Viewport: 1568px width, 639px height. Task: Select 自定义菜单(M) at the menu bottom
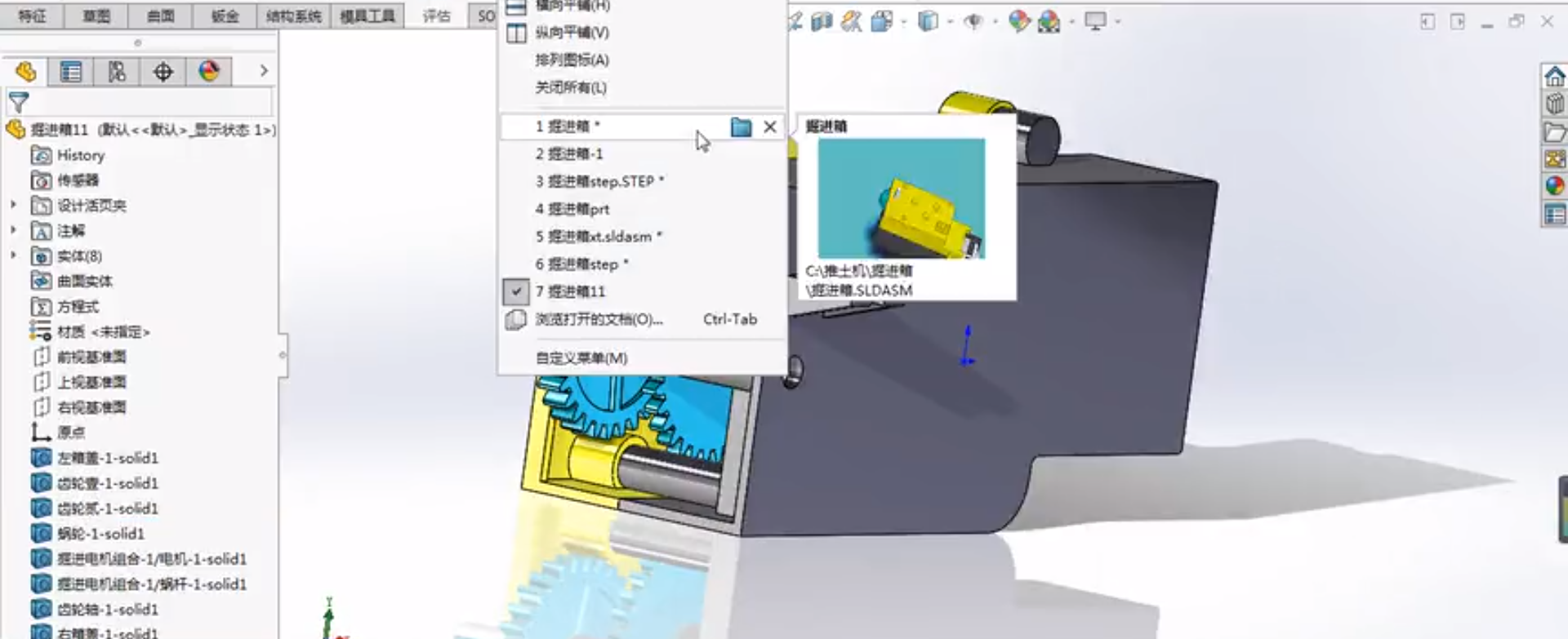[x=581, y=357]
